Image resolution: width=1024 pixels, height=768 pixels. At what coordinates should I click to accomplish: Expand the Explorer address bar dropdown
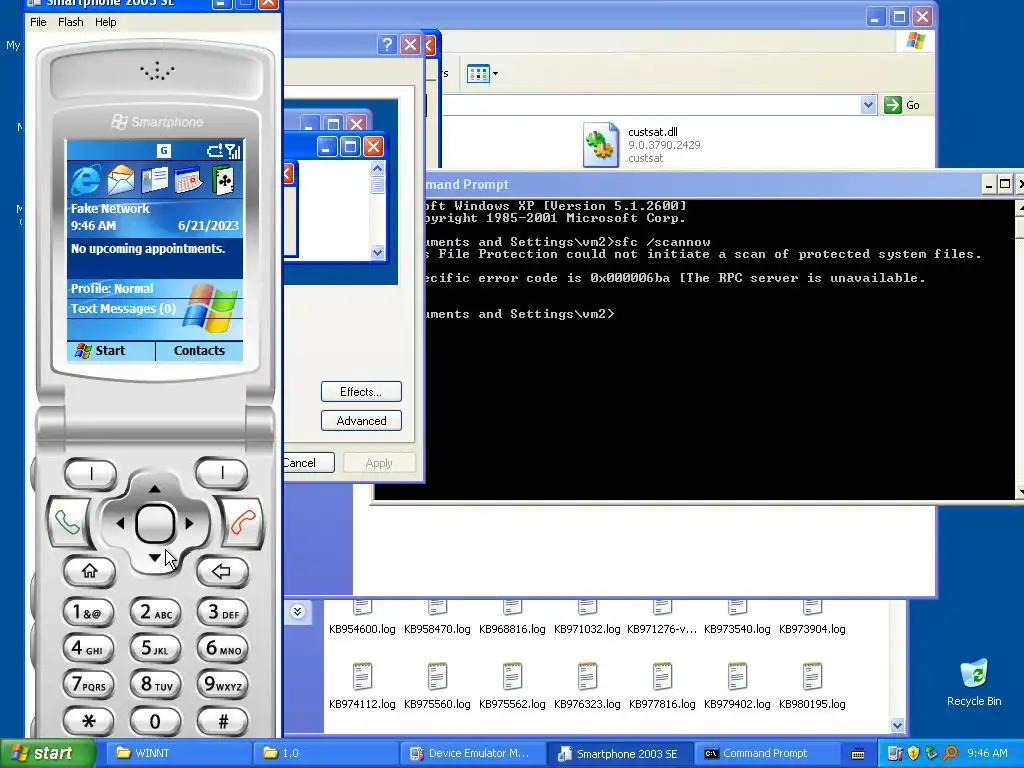click(868, 105)
